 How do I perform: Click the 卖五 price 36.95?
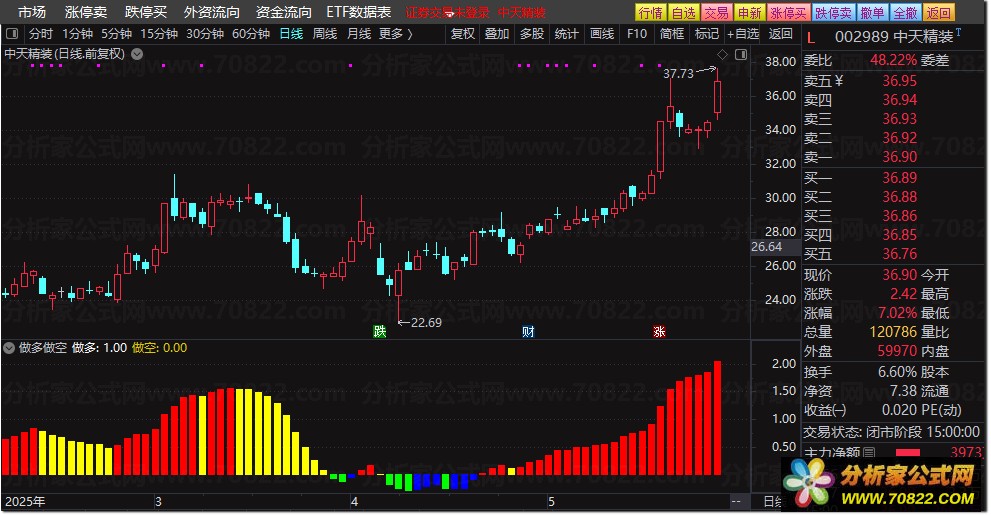tap(899, 81)
